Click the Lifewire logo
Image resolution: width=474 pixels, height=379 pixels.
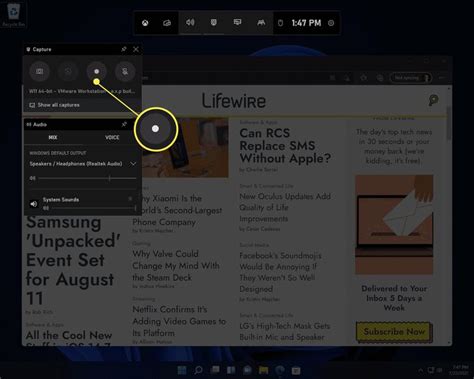234,101
